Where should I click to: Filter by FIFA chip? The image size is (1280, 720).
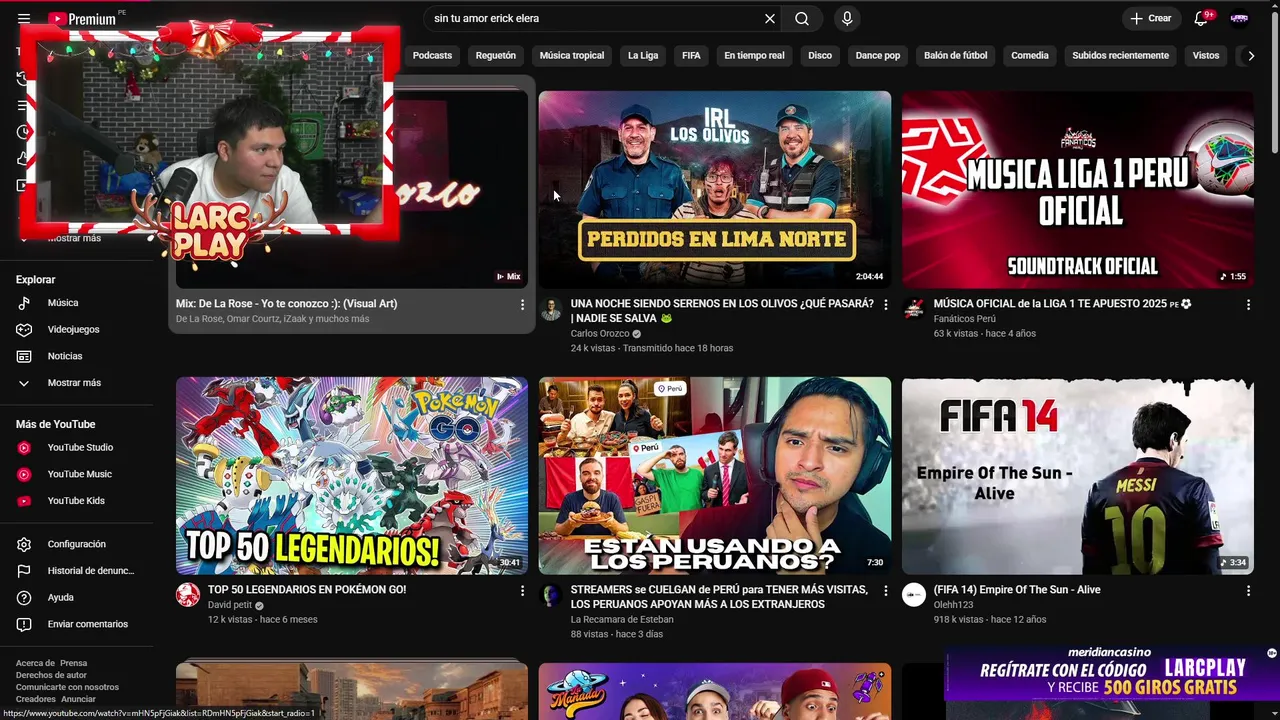[691, 55]
